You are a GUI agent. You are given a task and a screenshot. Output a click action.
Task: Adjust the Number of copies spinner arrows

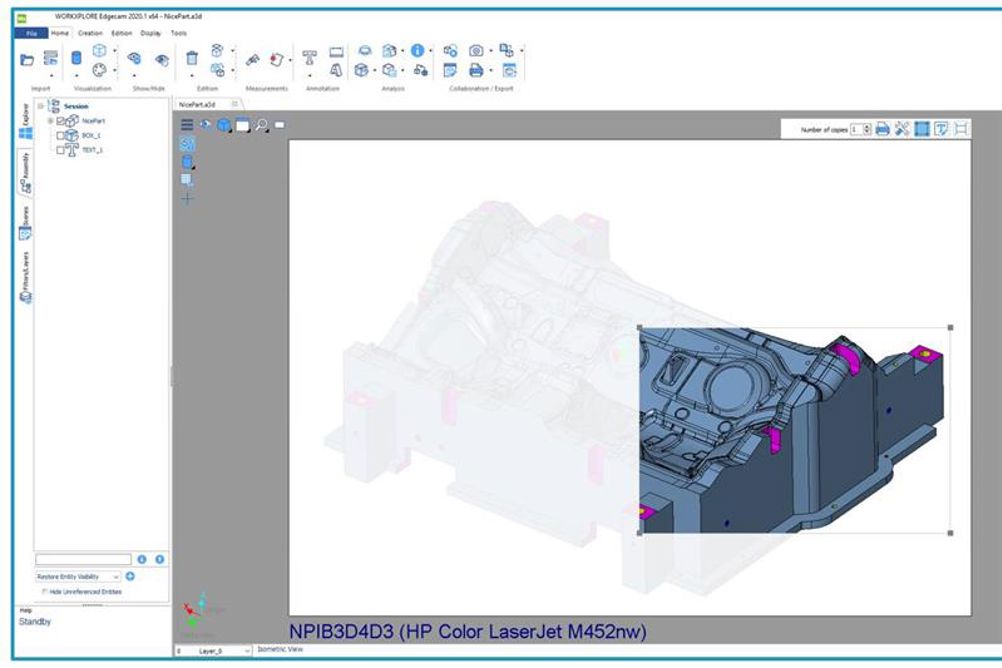[x=867, y=129]
